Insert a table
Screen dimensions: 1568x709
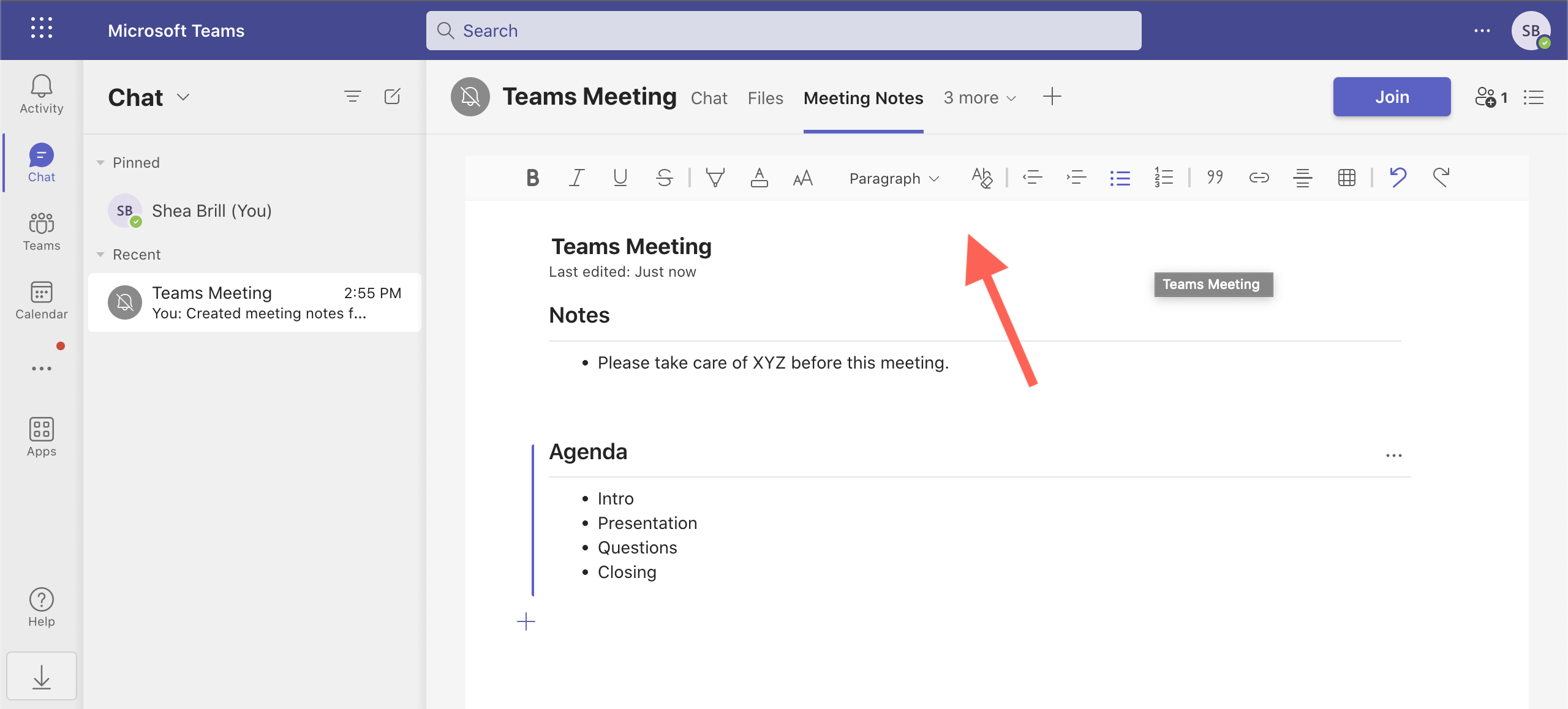1346,178
